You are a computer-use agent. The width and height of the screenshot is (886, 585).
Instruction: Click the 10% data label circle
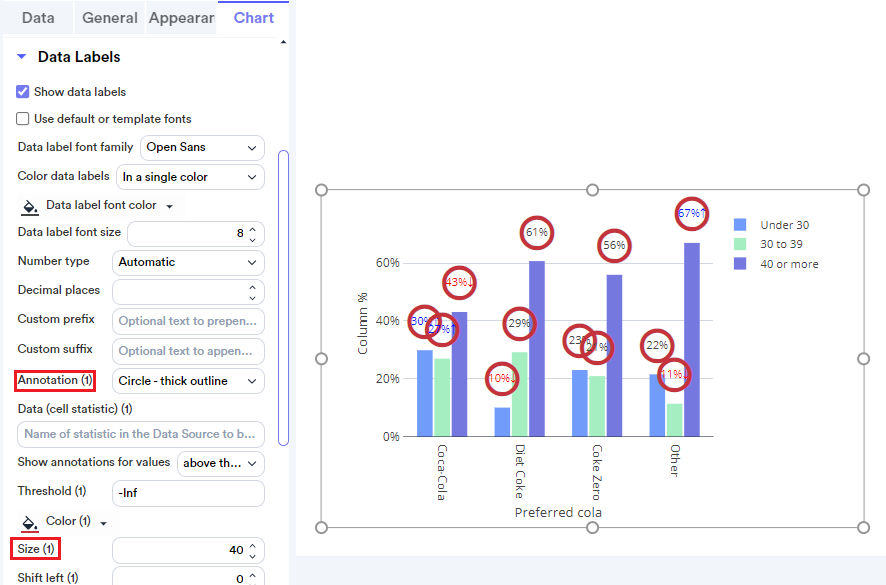[x=502, y=379]
